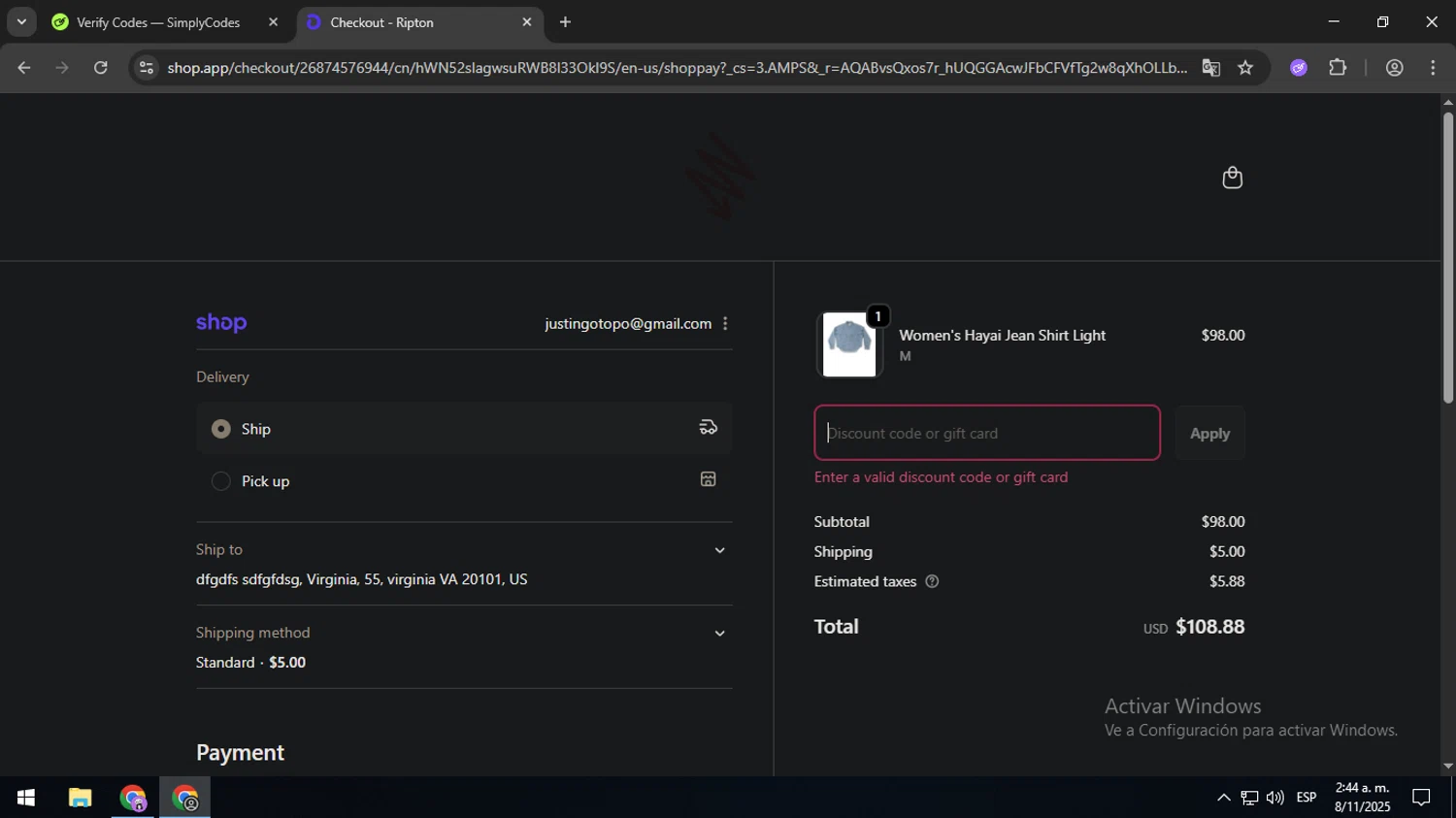This screenshot has height=818, width=1456.
Task: Select the Checkout - Ripton tab
Action: coord(419,22)
